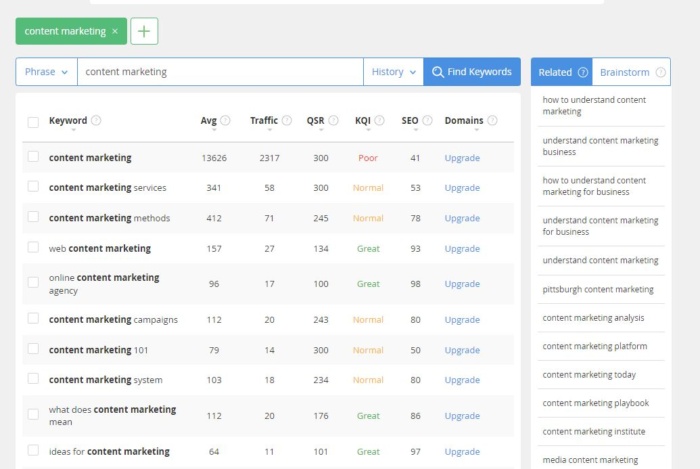Show the help tooltip on the Related tab
Screen dimensions: 700x469
[583, 72]
